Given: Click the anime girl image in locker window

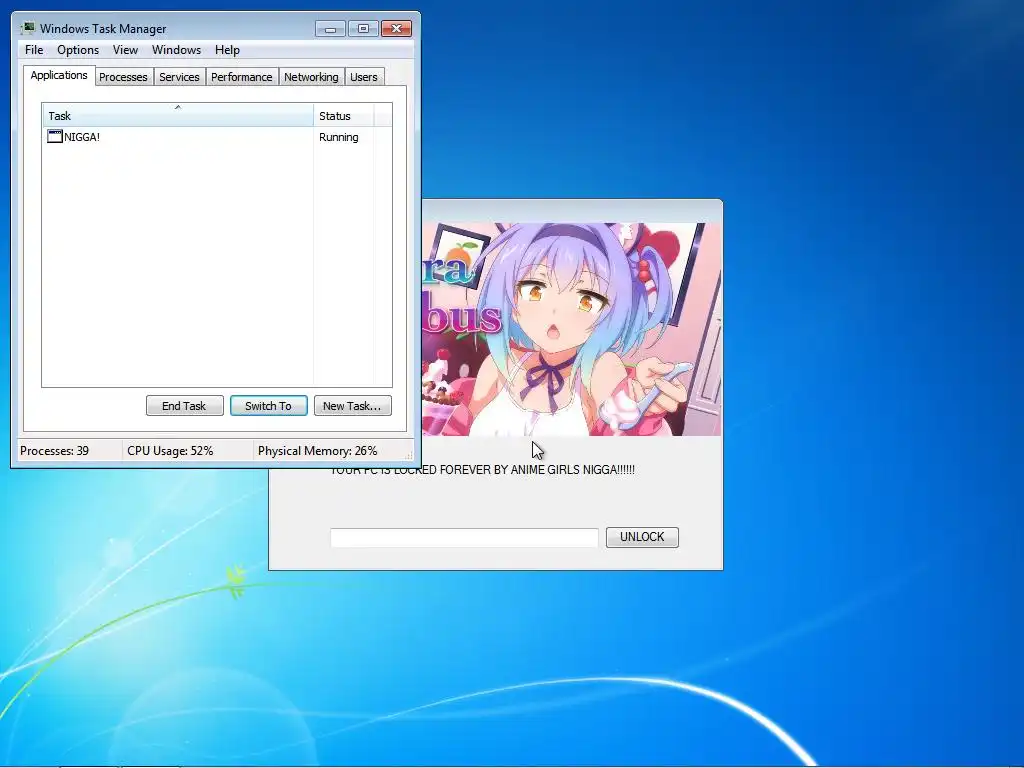Looking at the screenshot, I should [x=571, y=329].
